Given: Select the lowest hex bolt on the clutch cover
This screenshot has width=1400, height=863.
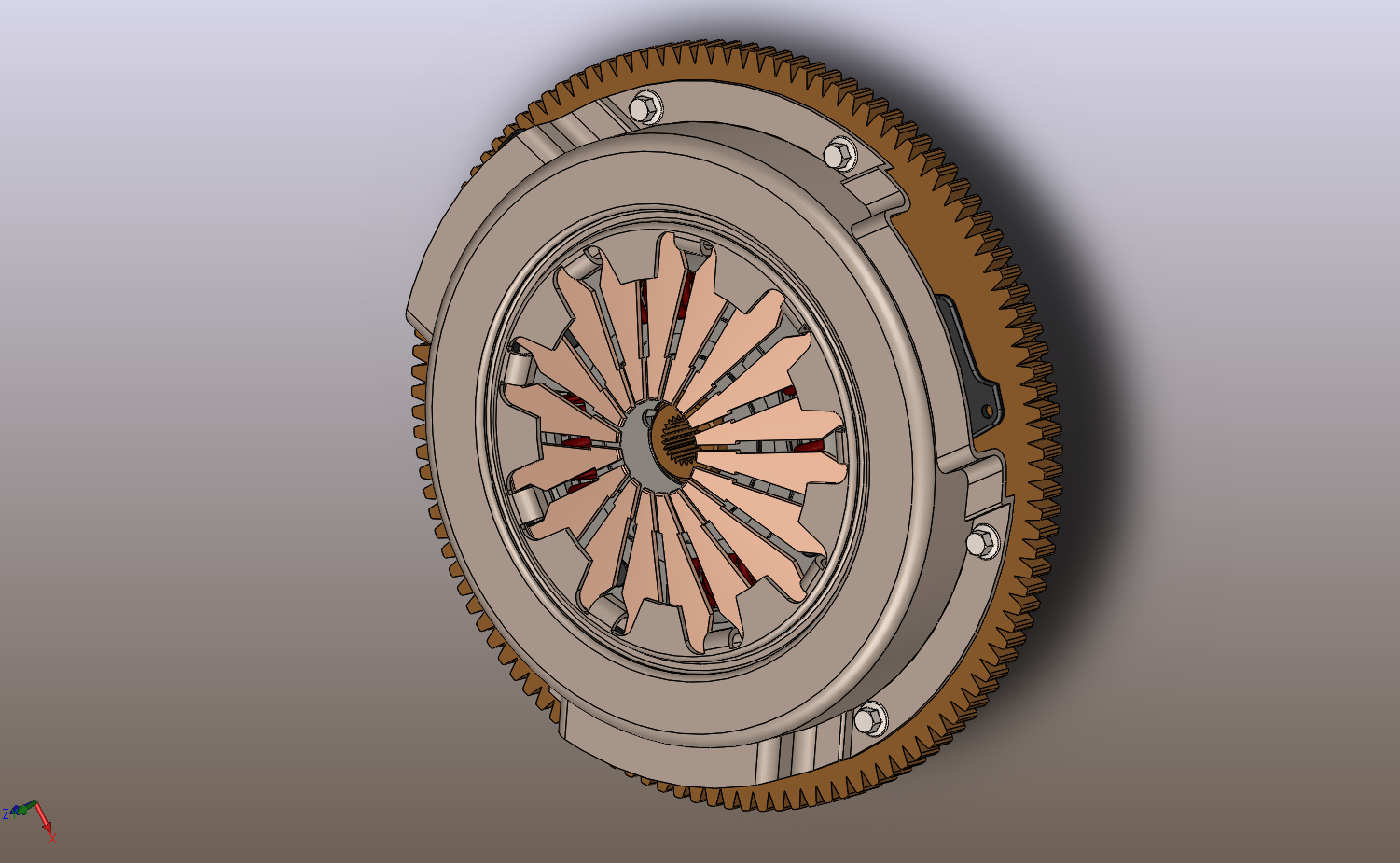Looking at the screenshot, I should pos(869,719).
